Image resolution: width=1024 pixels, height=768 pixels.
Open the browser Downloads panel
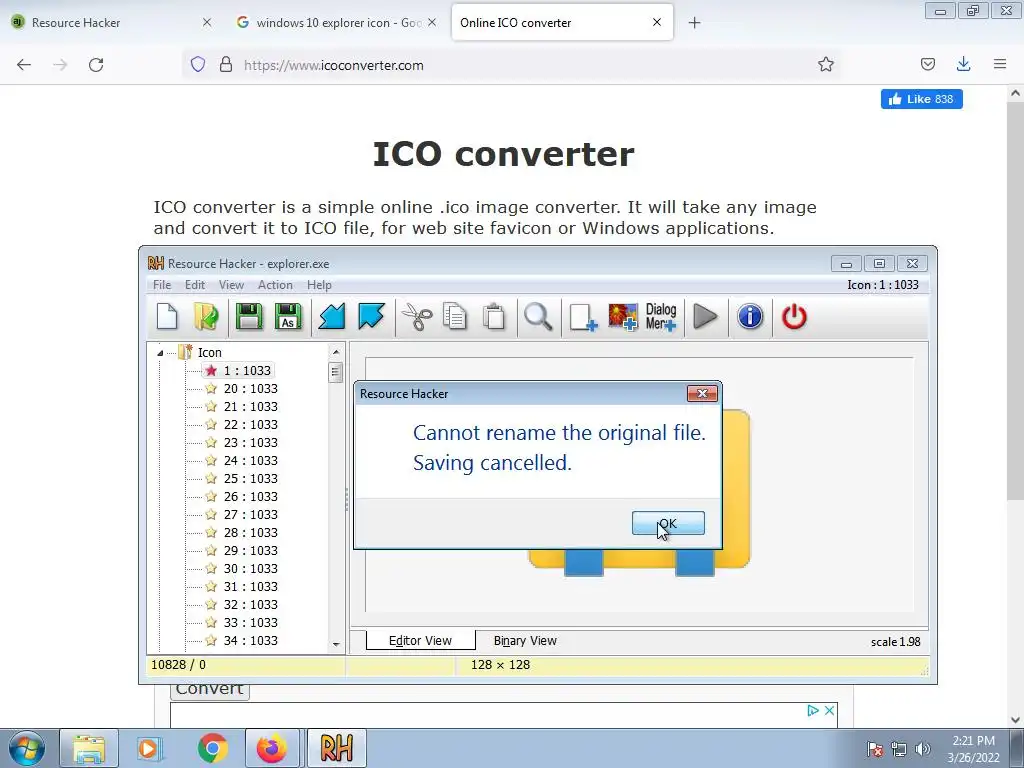click(x=963, y=64)
